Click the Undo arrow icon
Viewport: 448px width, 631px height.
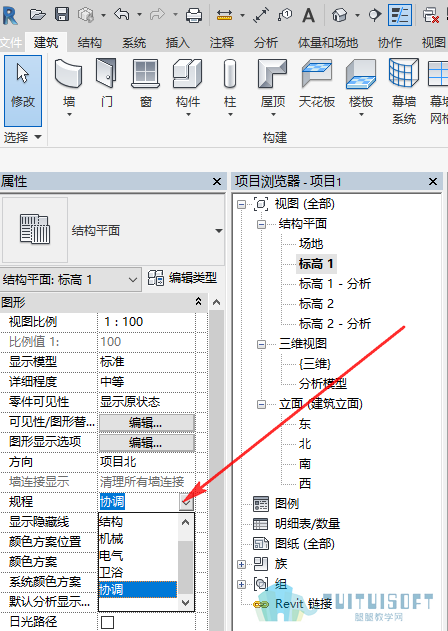coord(121,15)
